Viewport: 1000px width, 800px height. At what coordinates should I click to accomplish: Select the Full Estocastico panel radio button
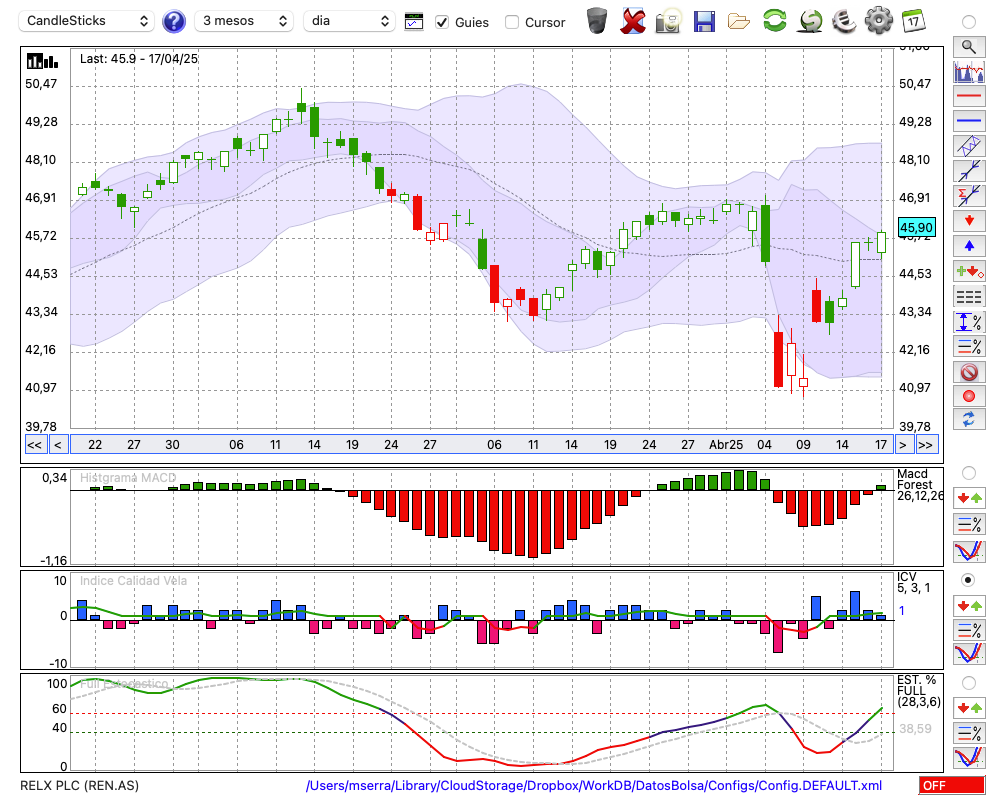969,683
